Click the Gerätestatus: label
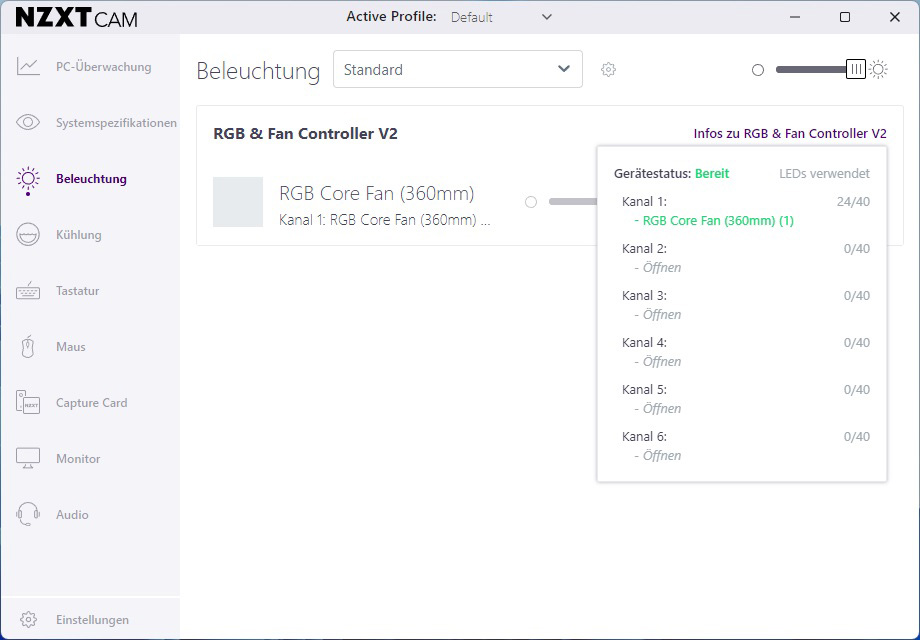 tap(652, 174)
